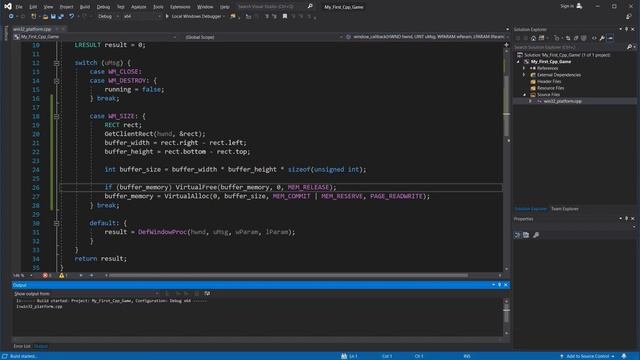Image resolution: width=640 pixels, height=360 pixels.
Task: Open the Debug configuration dropdown
Action: [108, 16]
